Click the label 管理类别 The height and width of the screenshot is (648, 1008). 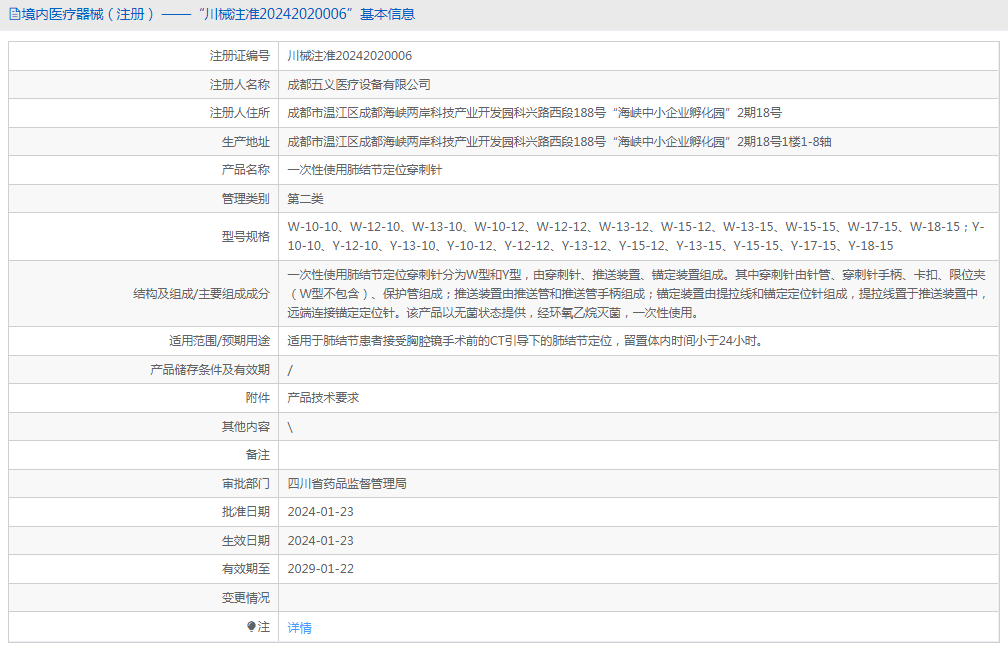click(x=246, y=199)
